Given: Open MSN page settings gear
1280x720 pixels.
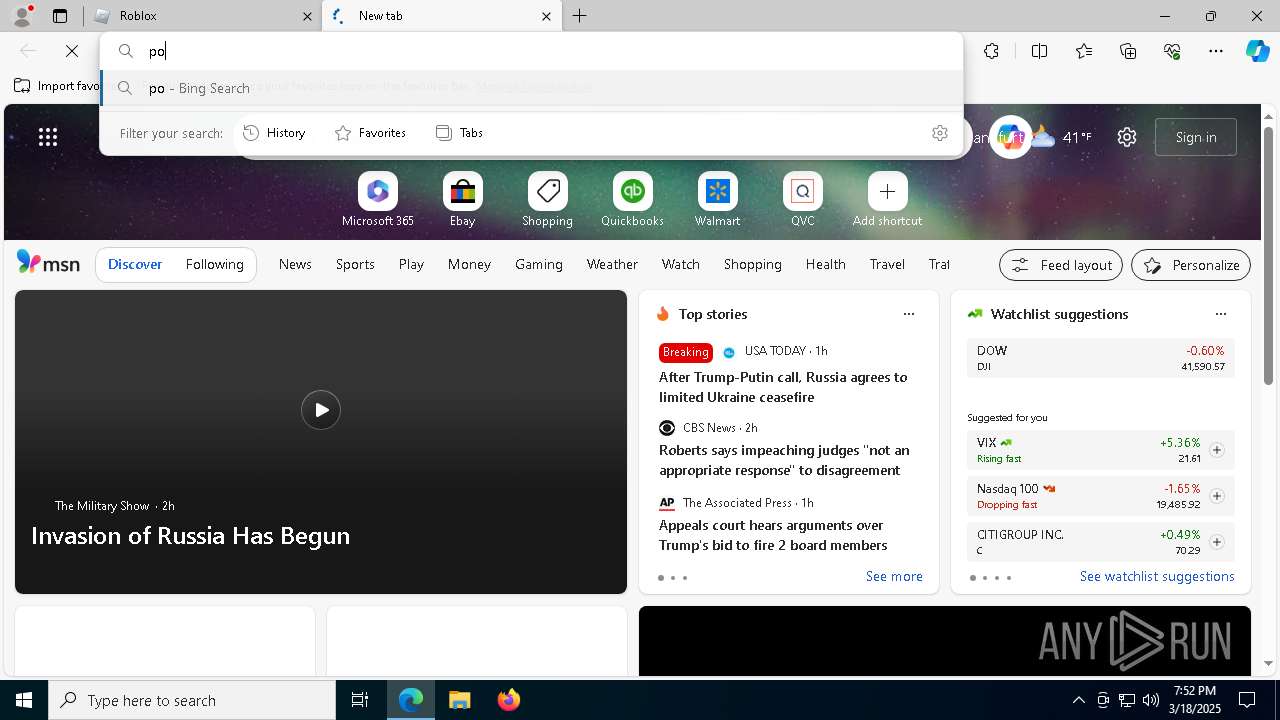Looking at the screenshot, I should click(1127, 137).
